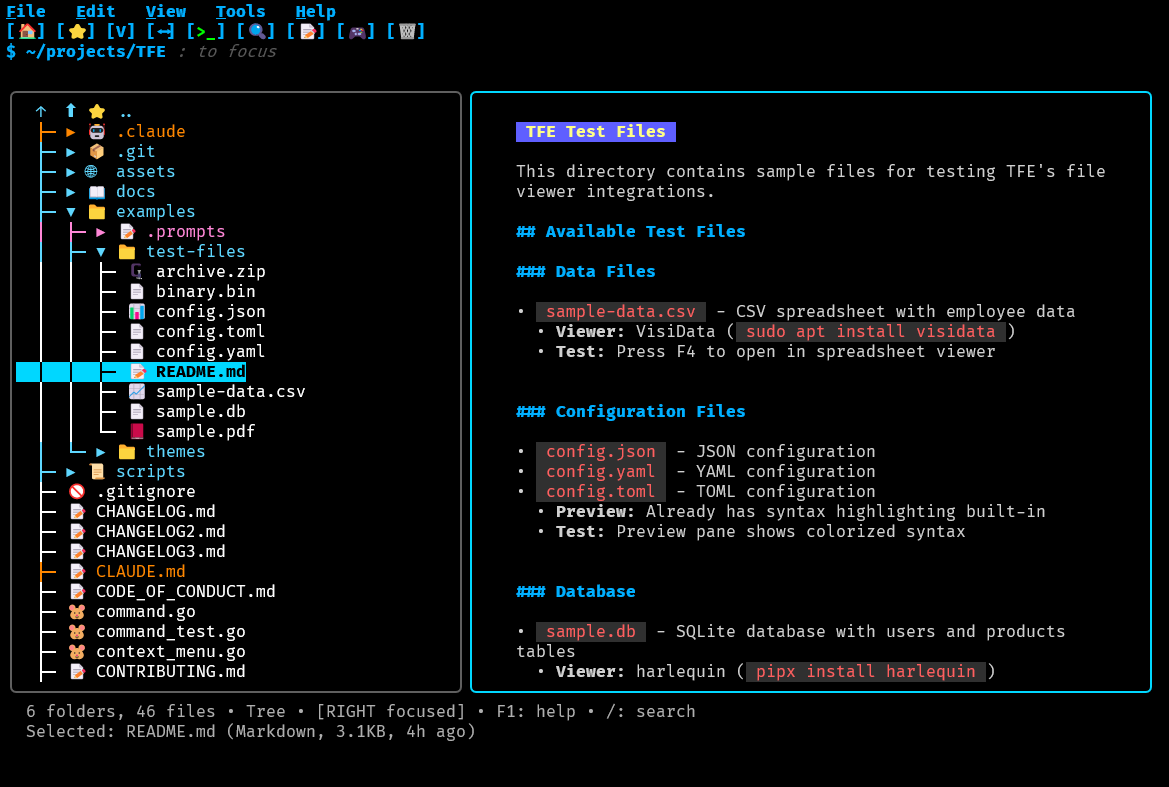Screen dimensions: 1169x787
Task: Click the robot icon beside .claude folder
Action: pos(96,131)
